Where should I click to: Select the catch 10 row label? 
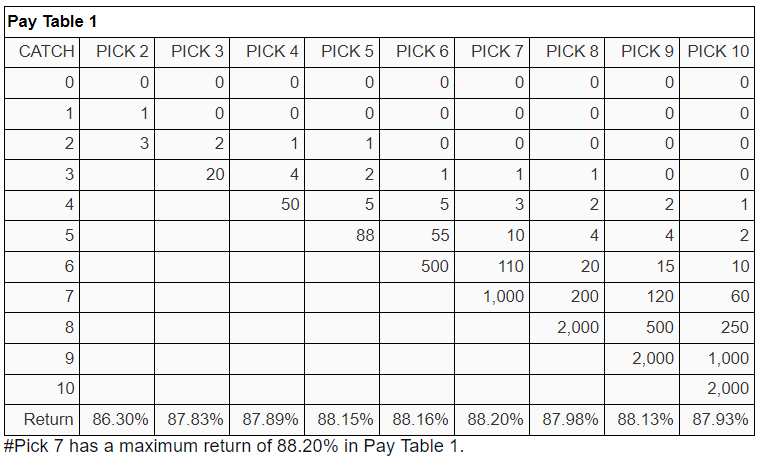(x=65, y=389)
